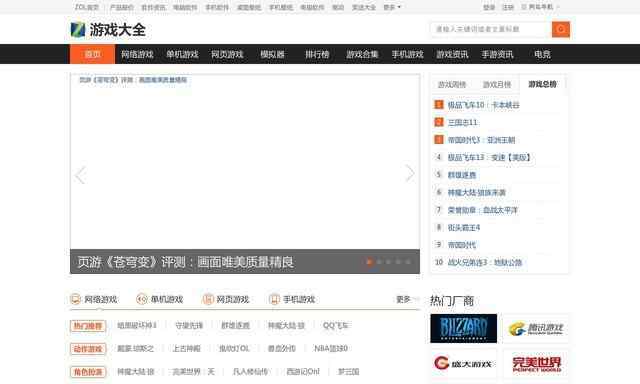Open 手游资讯 in the navigation bar
The height and width of the screenshot is (384, 640).
pos(497,54)
